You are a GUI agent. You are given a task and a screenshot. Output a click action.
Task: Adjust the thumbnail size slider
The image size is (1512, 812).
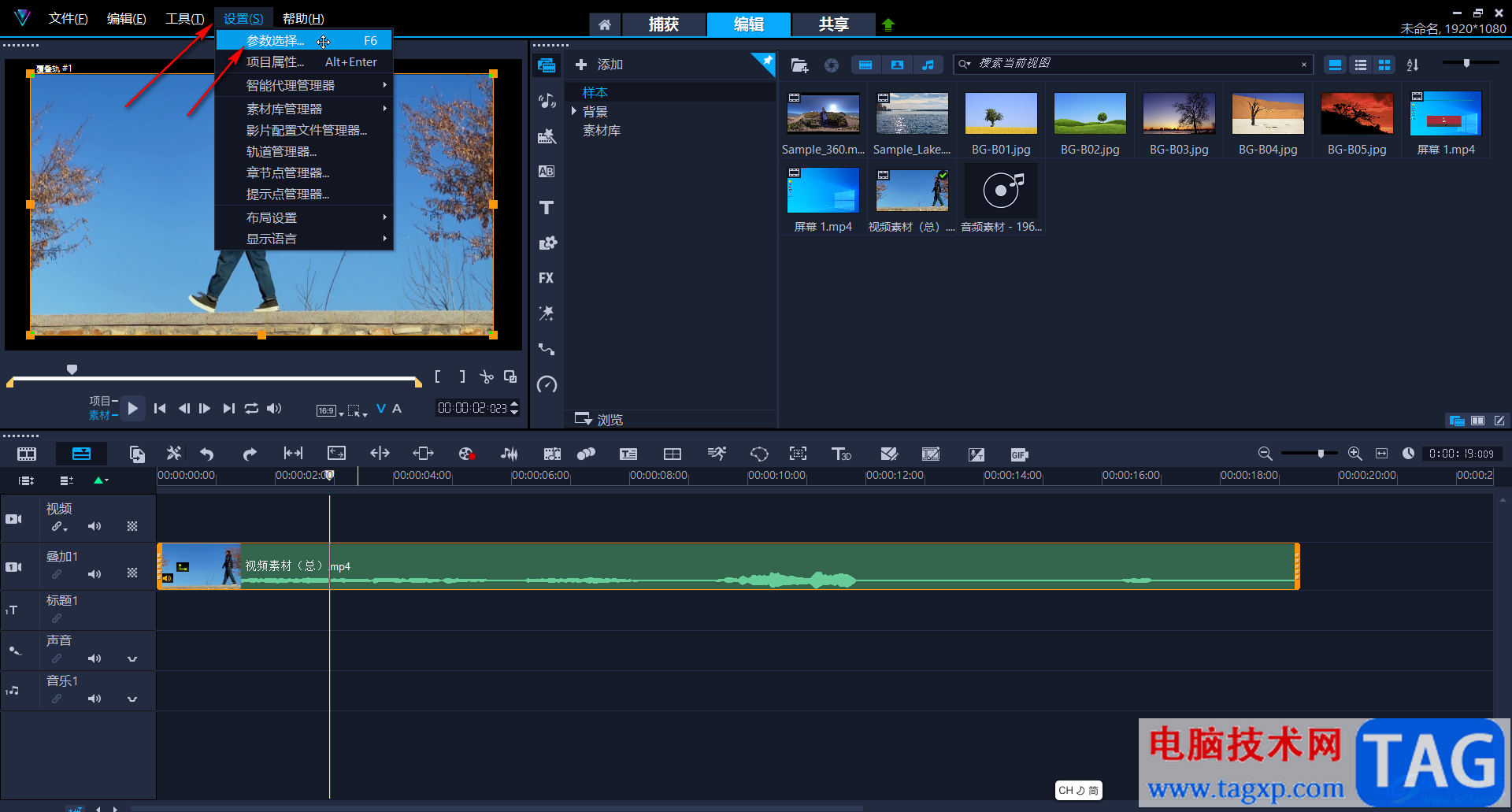[1466, 63]
